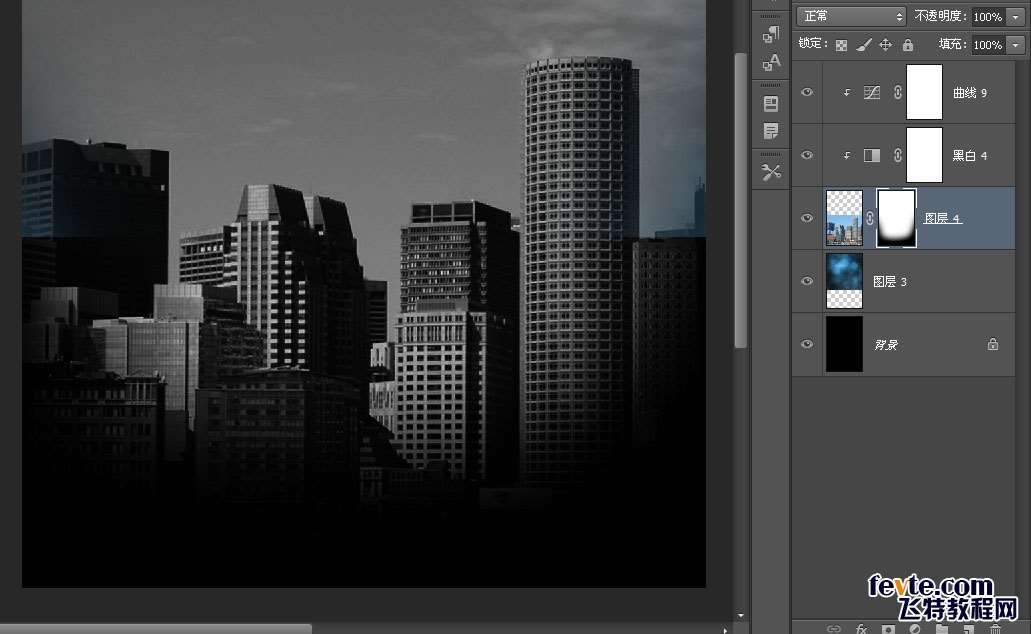1031x634 pixels.
Task: Open the Character Styles panel icon
Action: tap(771, 62)
